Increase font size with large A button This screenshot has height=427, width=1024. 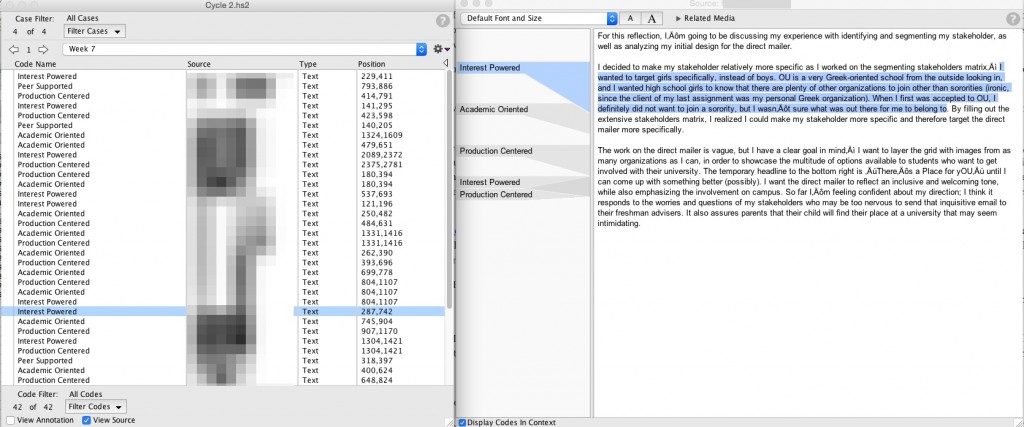[651, 18]
